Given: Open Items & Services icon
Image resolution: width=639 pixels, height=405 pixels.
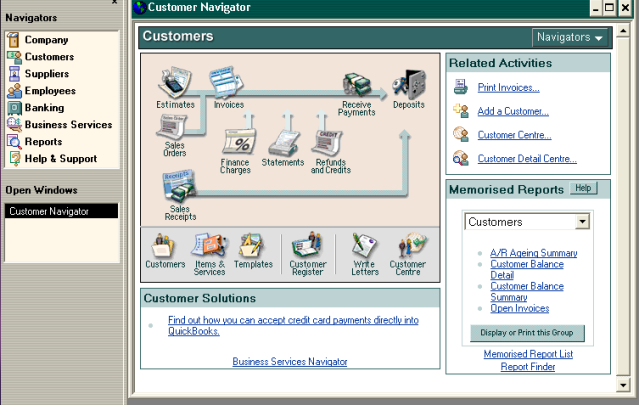Looking at the screenshot, I should coord(209,246).
